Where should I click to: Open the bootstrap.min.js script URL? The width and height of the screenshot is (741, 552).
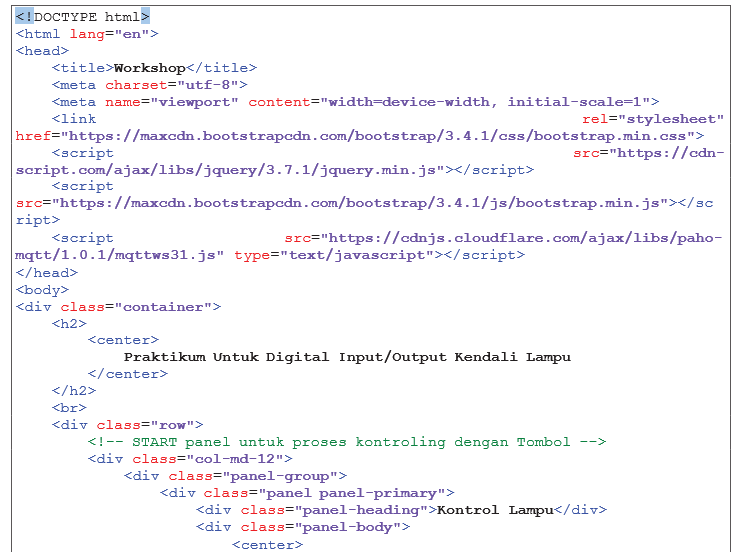(x=360, y=204)
